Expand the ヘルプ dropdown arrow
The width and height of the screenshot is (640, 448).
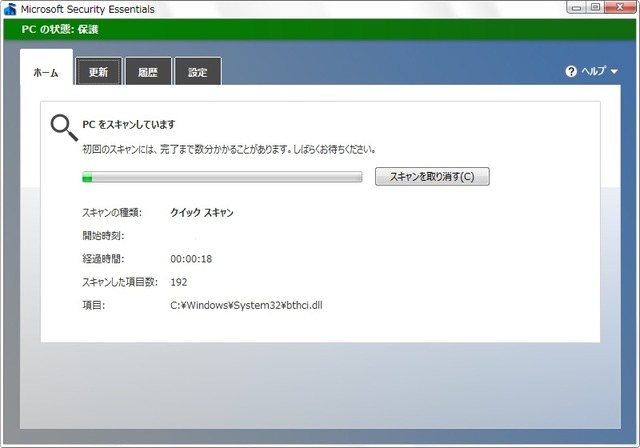pos(614,72)
